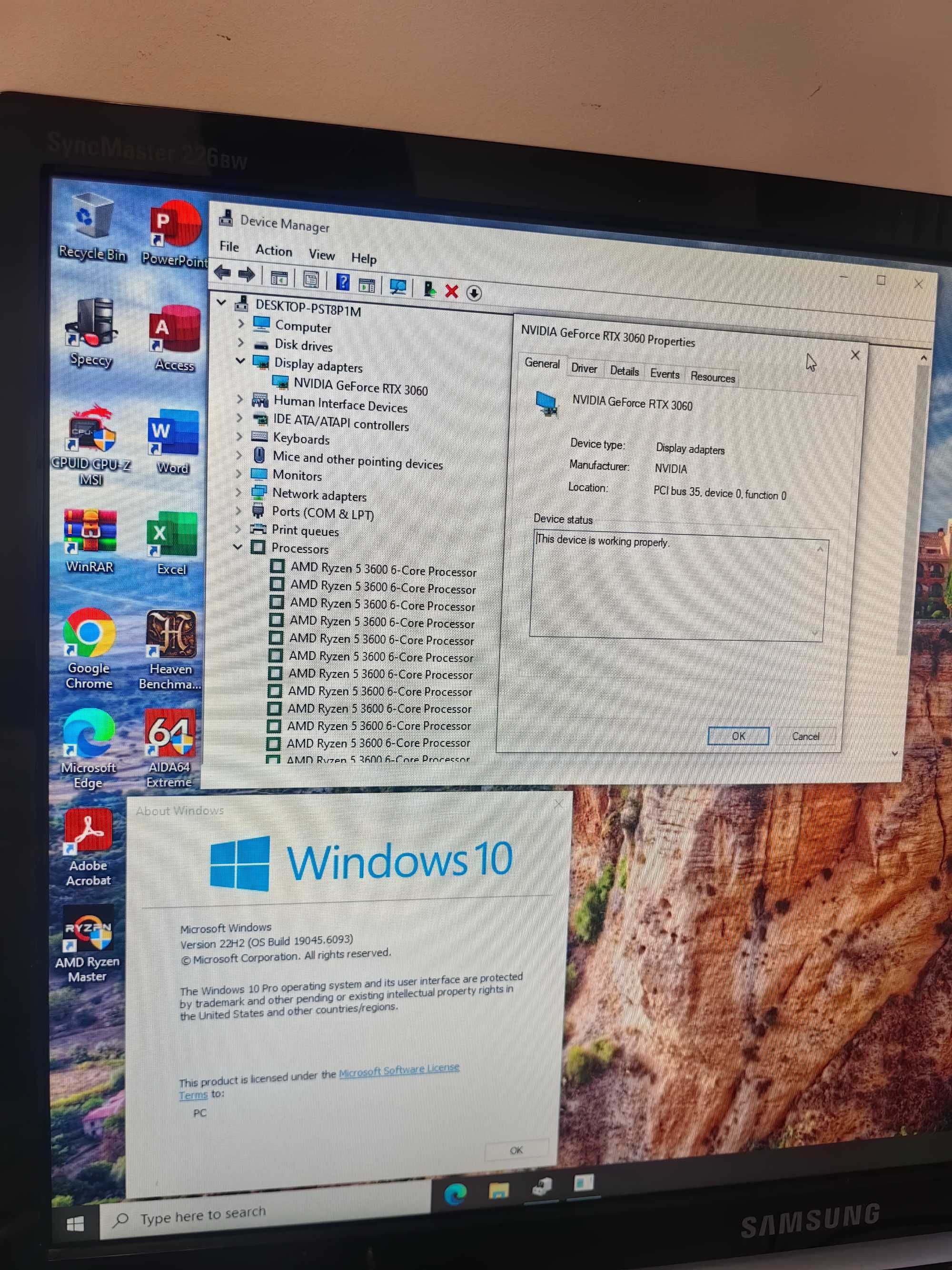Toggle the Show/Hide Action Pane toolbar icon
Screen dimensions: 952x1270
pyautogui.click(x=367, y=284)
